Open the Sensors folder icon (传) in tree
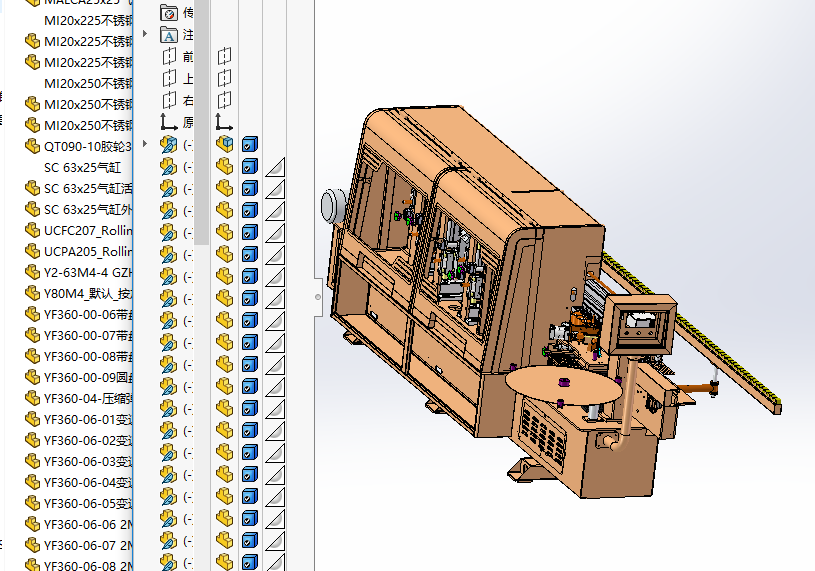Screen dimensions: 815x571 coord(168,13)
